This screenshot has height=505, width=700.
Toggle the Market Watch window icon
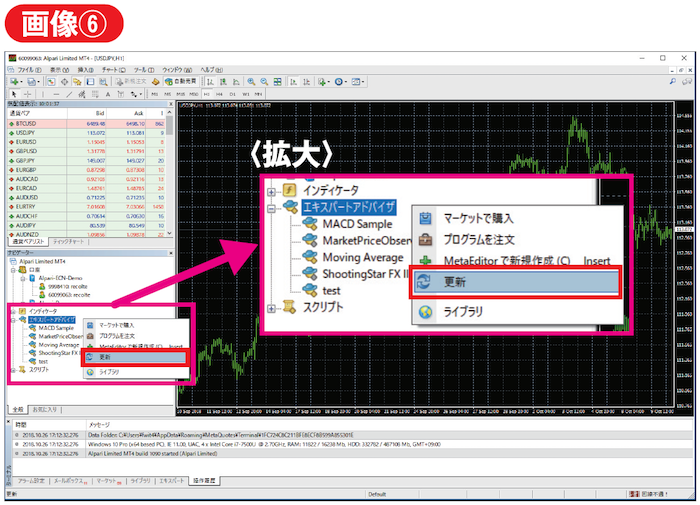coord(51,82)
